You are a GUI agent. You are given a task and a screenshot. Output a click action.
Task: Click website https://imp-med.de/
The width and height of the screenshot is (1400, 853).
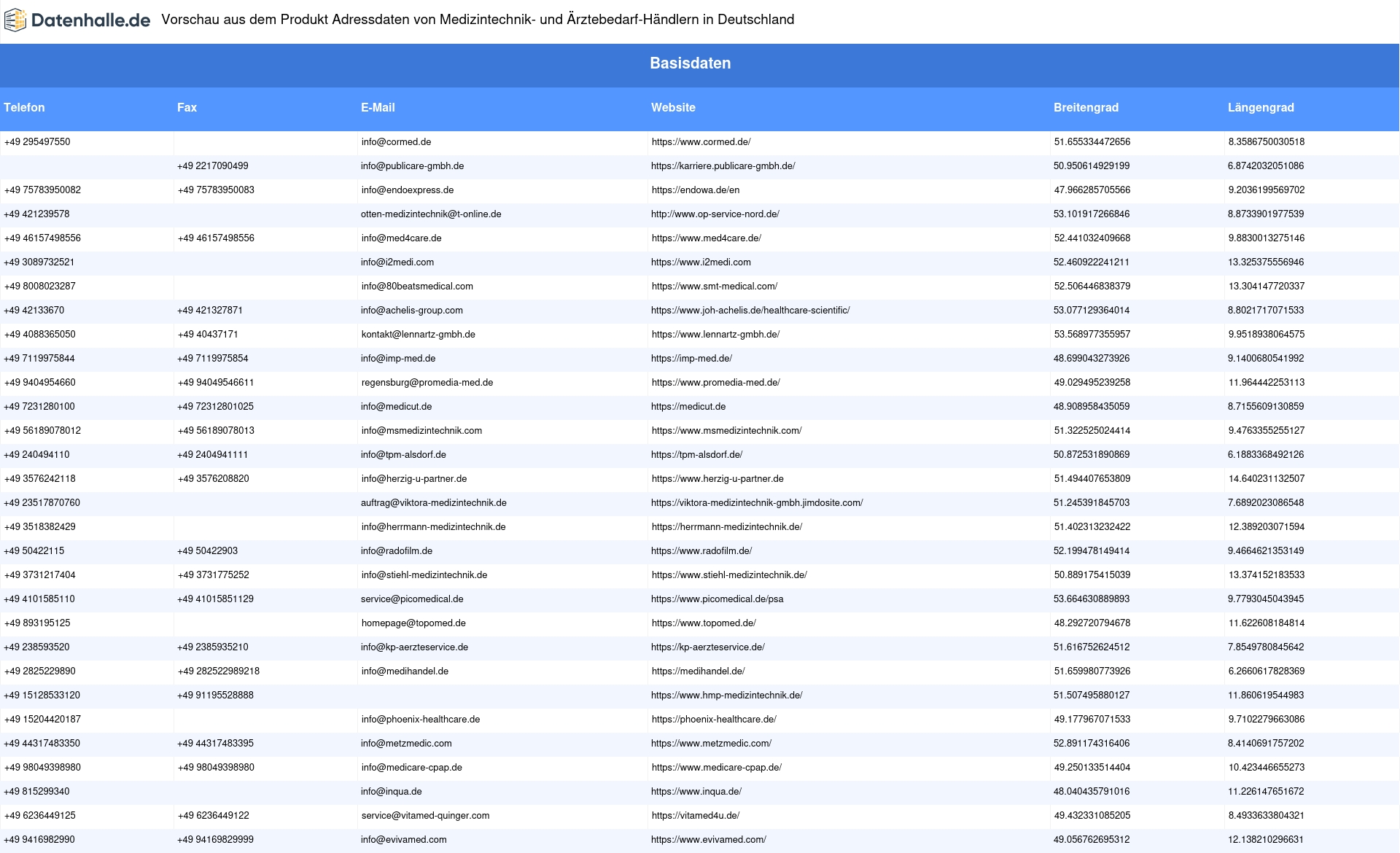[692, 359]
